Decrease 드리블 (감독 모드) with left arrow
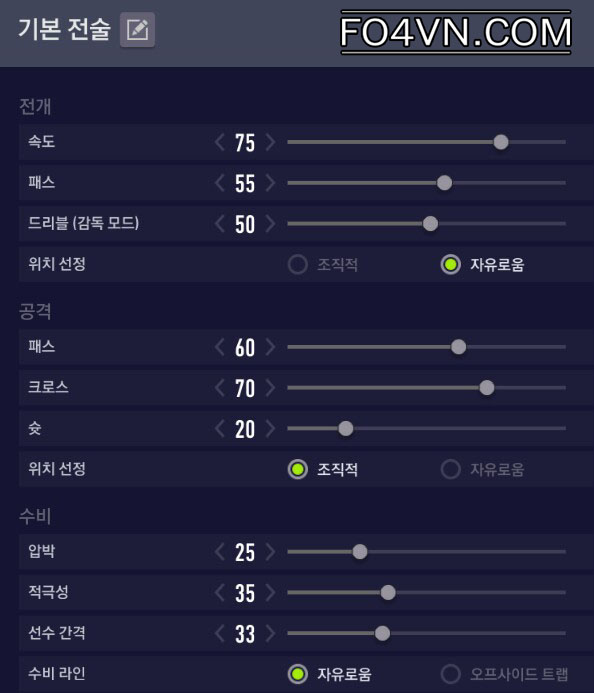Image resolution: width=594 pixels, height=693 pixels. (x=220, y=224)
